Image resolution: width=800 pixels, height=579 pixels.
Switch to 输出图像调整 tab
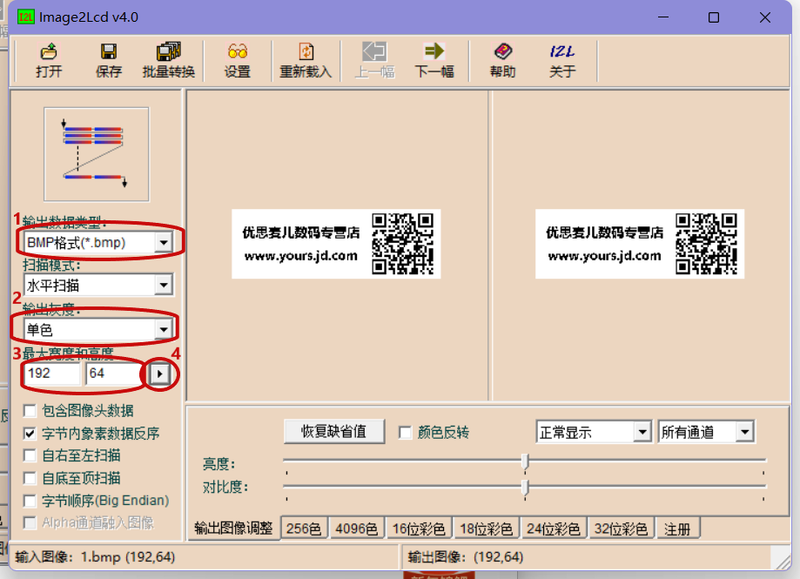pyautogui.click(x=234, y=528)
